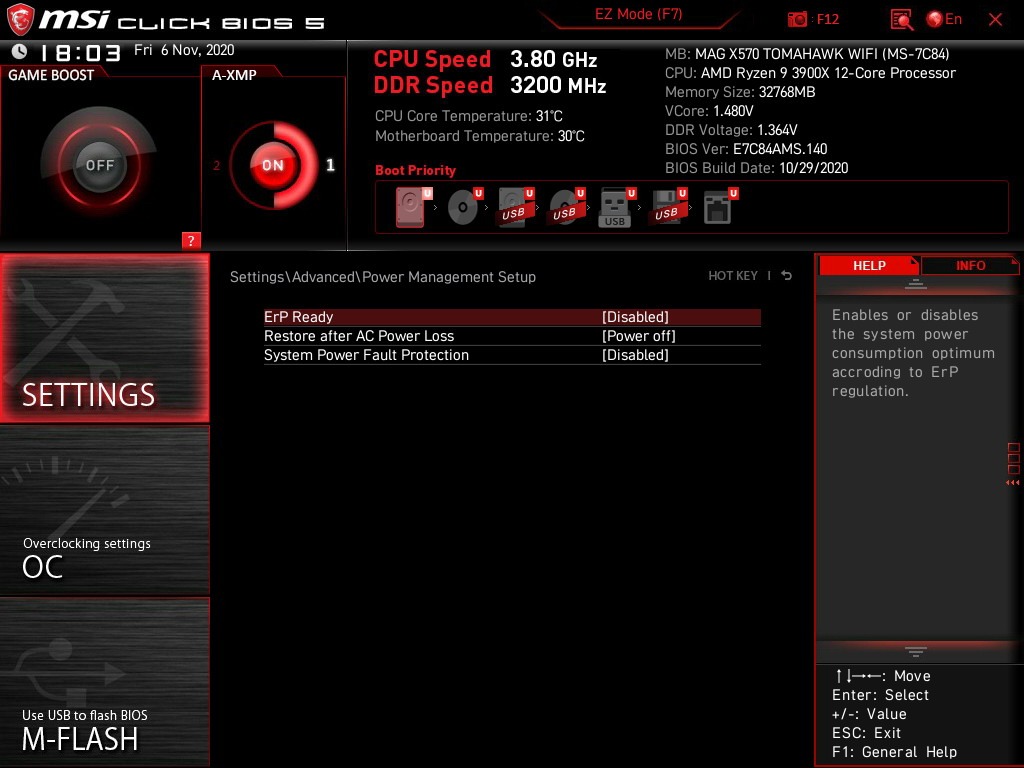The width and height of the screenshot is (1024, 768).
Task: Open the M-FLASH BIOS flashing section
Action: point(104,681)
